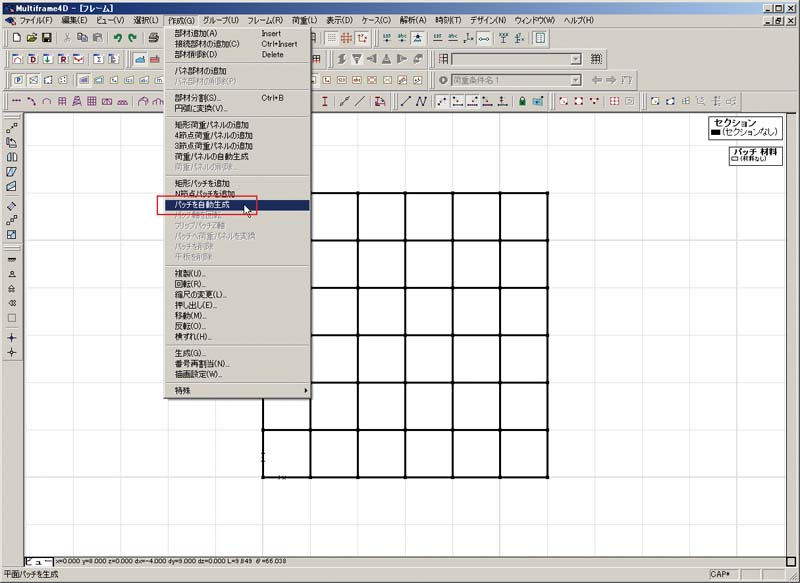Click the CAP indicator in the status bar

[x=720, y=574]
